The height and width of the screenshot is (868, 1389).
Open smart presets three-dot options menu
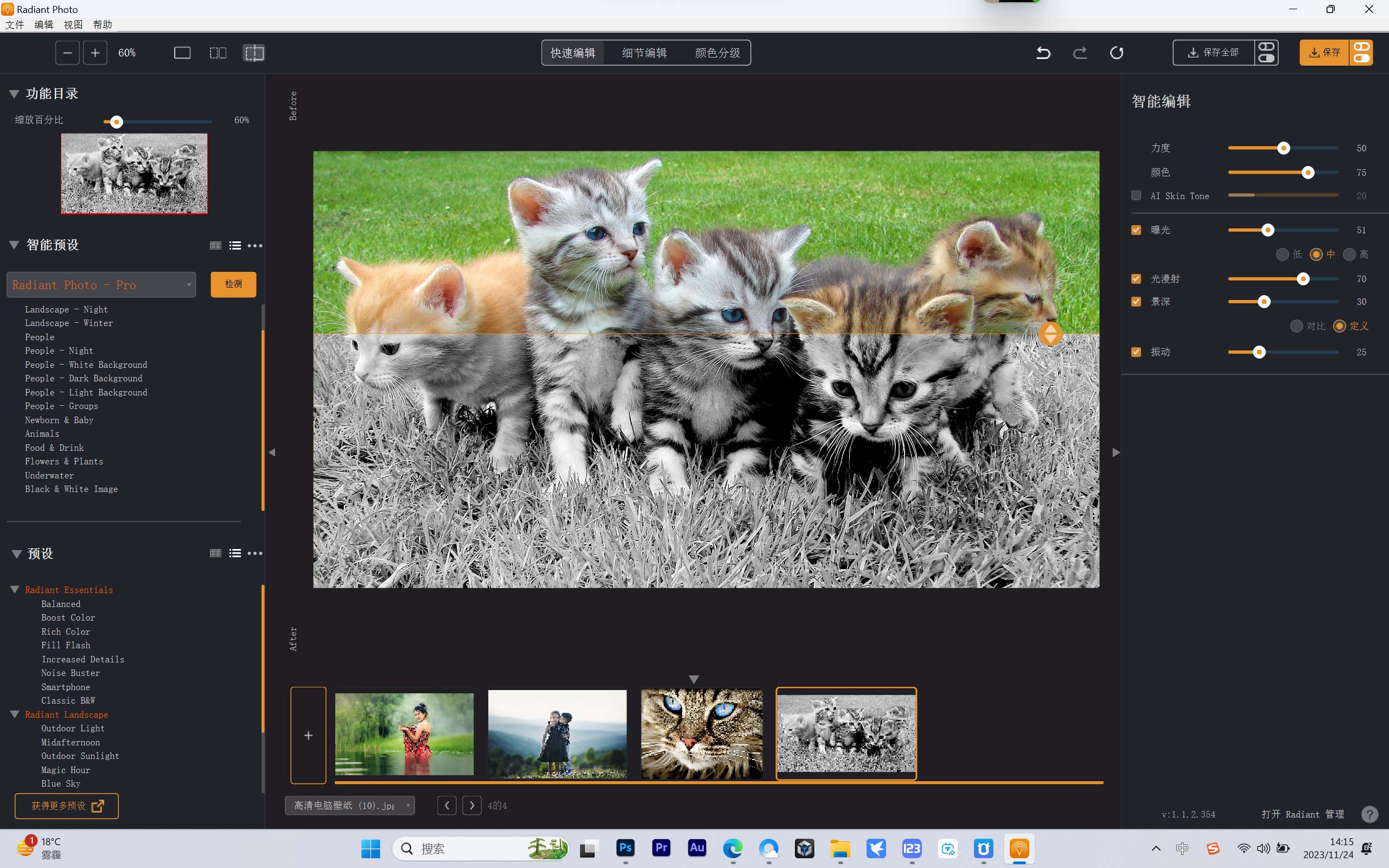pyautogui.click(x=255, y=246)
